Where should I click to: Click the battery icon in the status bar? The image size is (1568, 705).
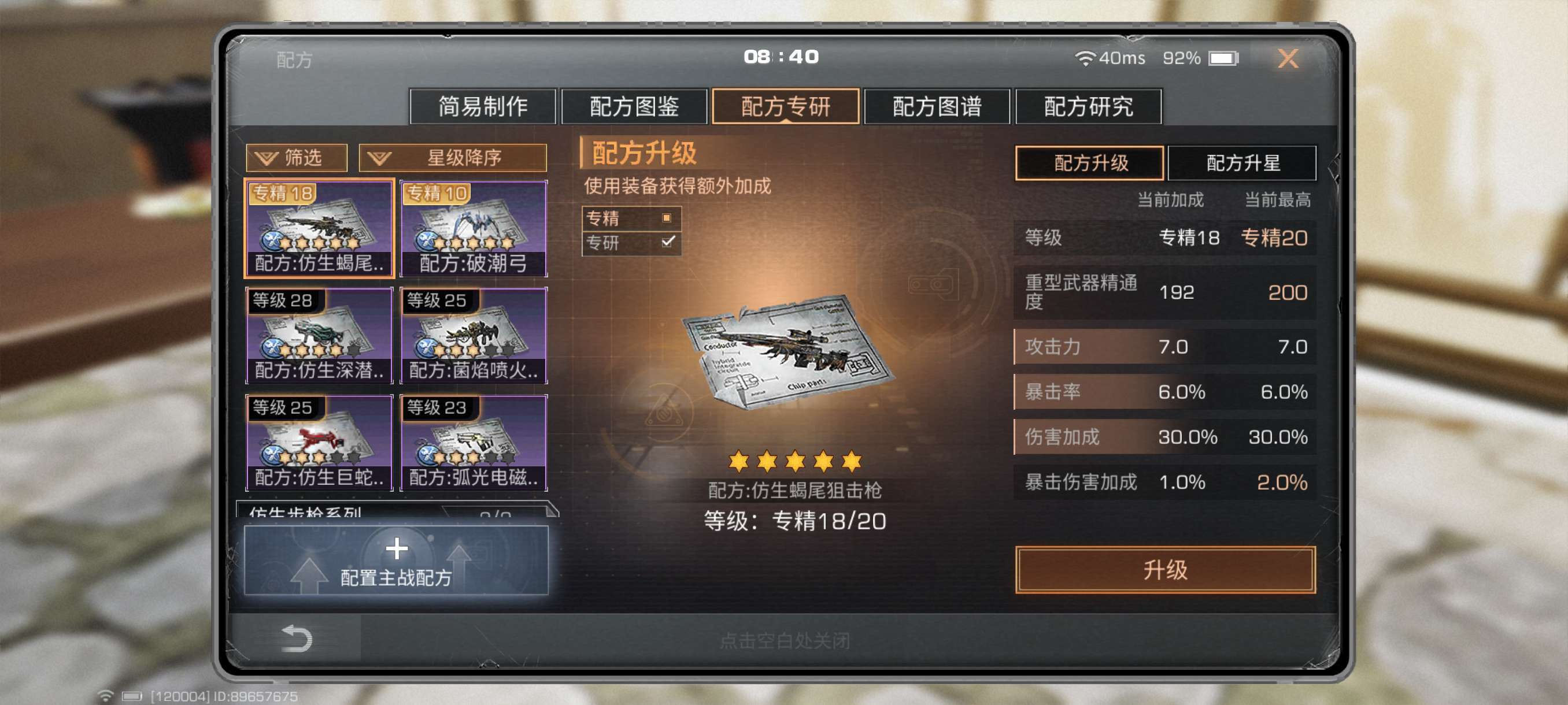pos(1224,58)
